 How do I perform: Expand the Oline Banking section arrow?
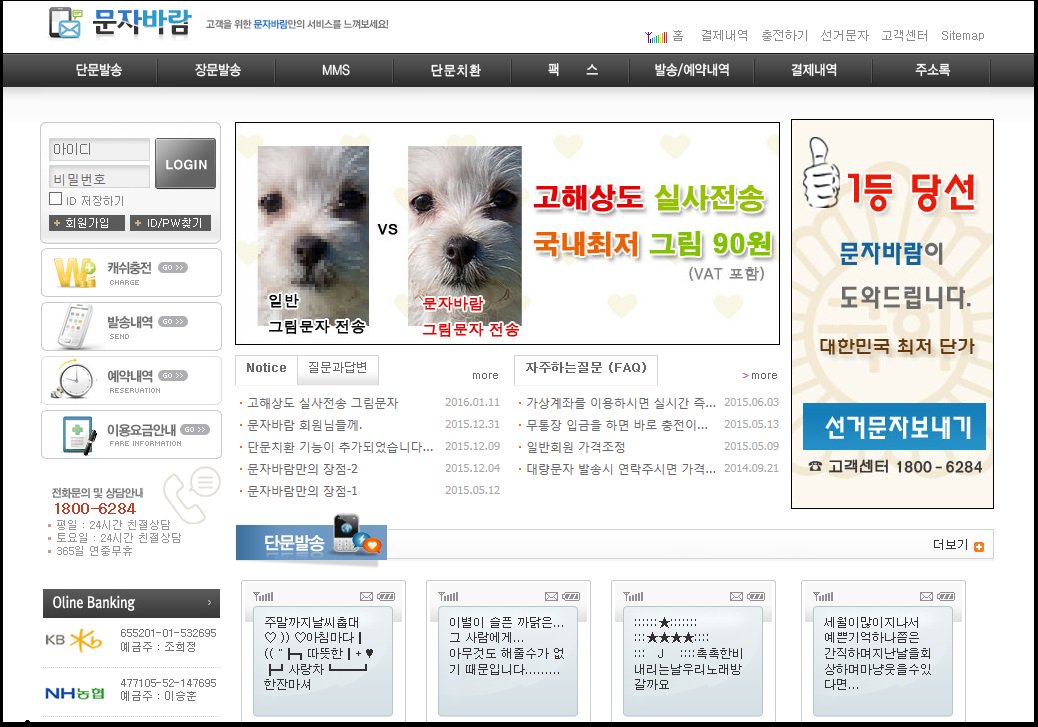pos(211,603)
